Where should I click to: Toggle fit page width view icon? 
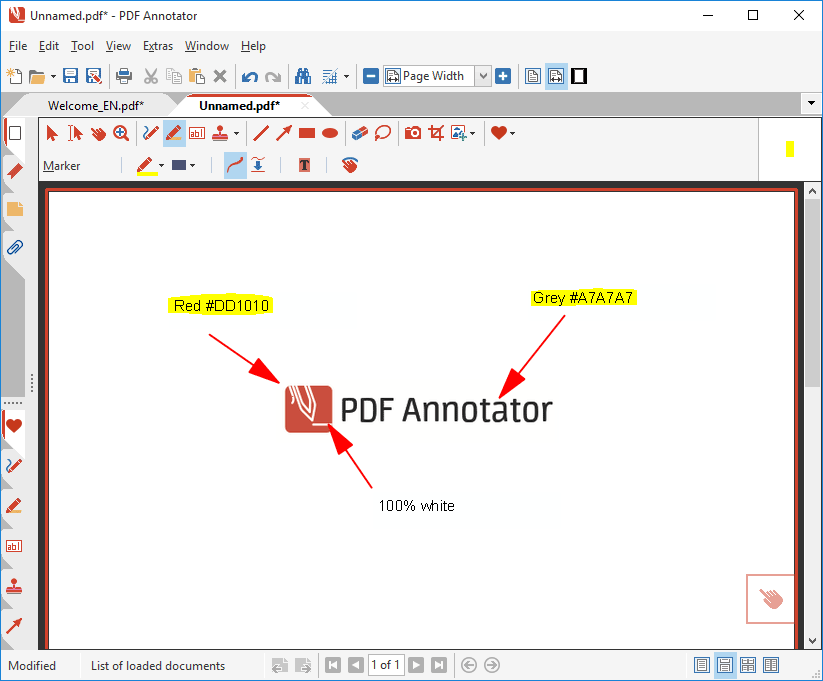click(556, 76)
